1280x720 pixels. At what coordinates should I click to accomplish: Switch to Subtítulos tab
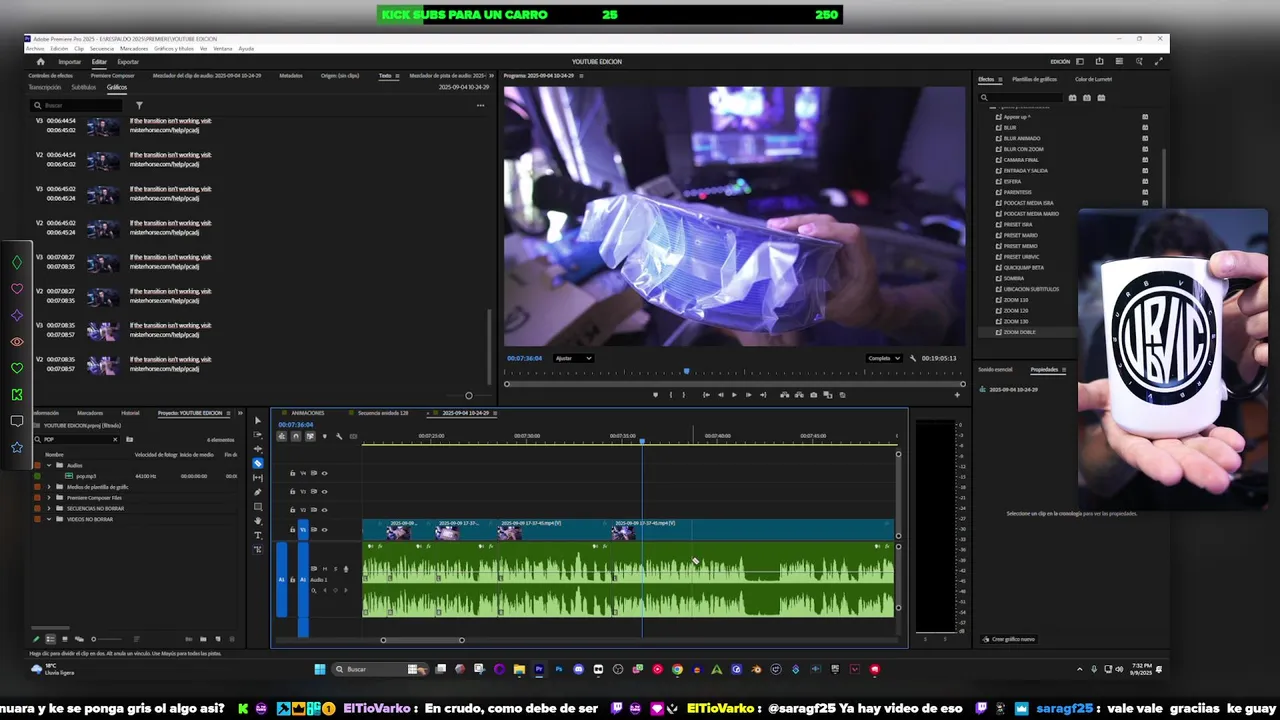[84, 87]
